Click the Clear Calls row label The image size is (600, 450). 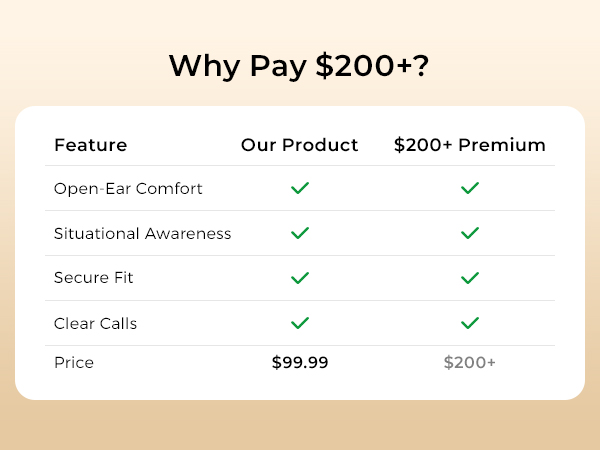coord(95,323)
